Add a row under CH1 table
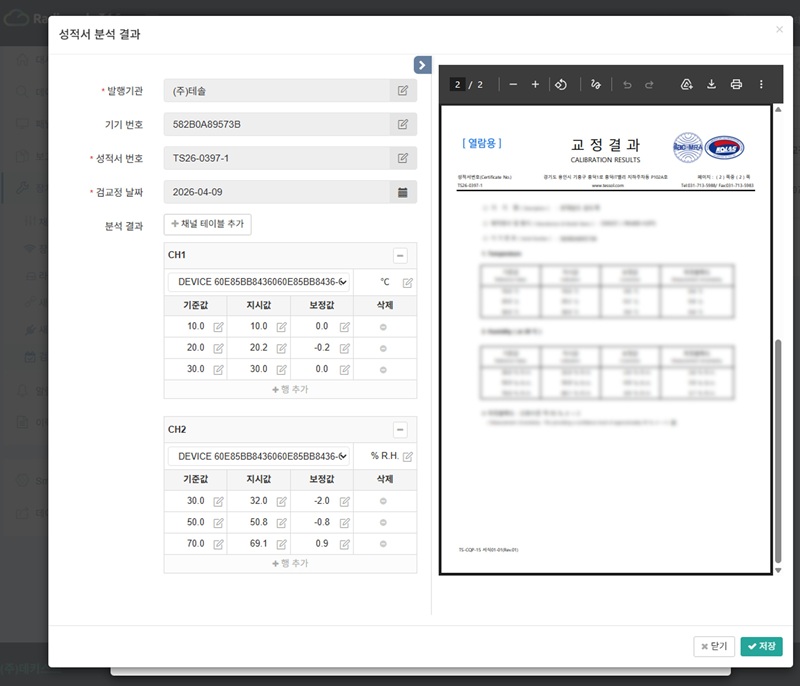The width and height of the screenshot is (800, 686). point(290,389)
